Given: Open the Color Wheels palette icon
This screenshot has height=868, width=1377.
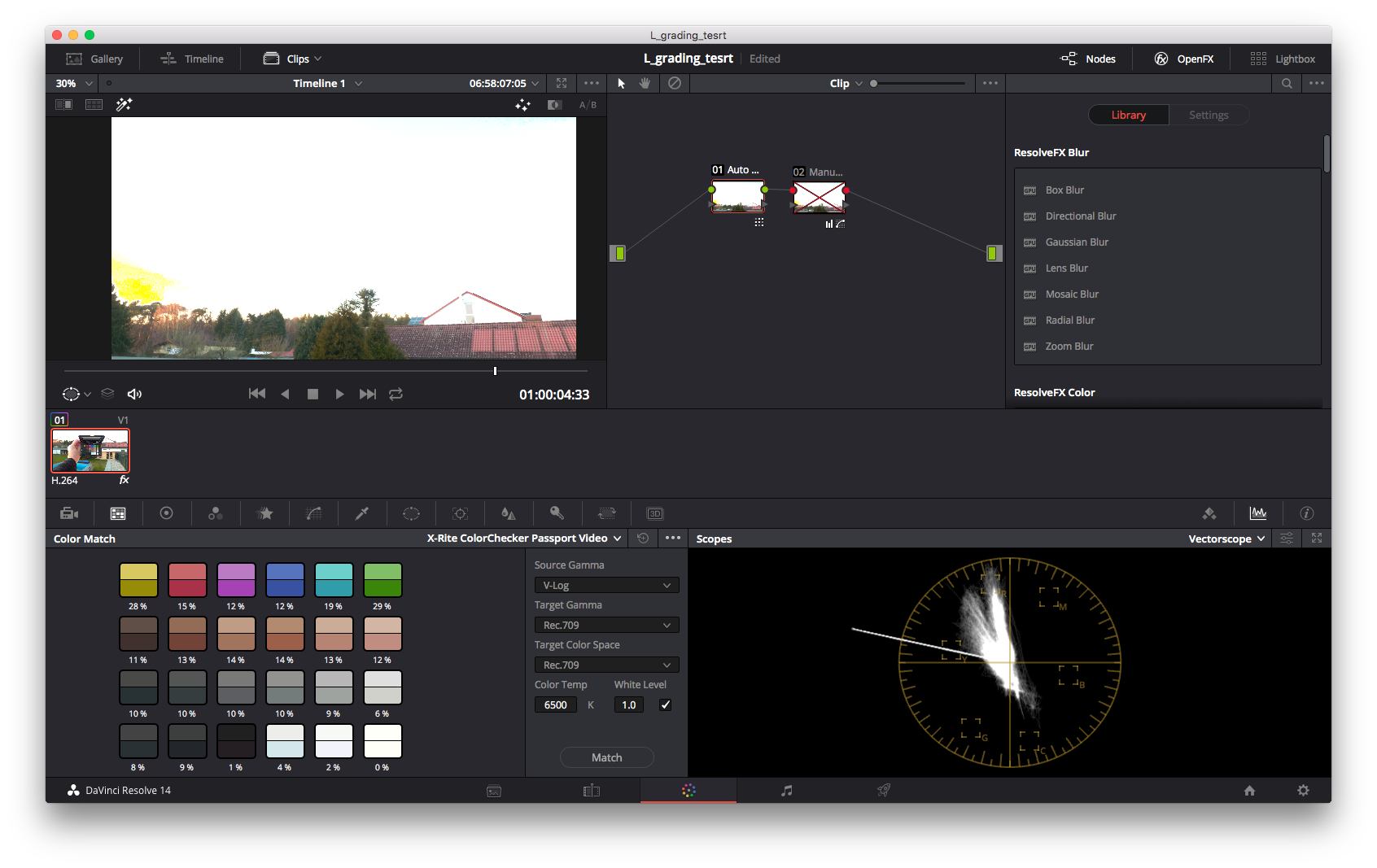Looking at the screenshot, I should pyautogui.click(x=166, y=513).
